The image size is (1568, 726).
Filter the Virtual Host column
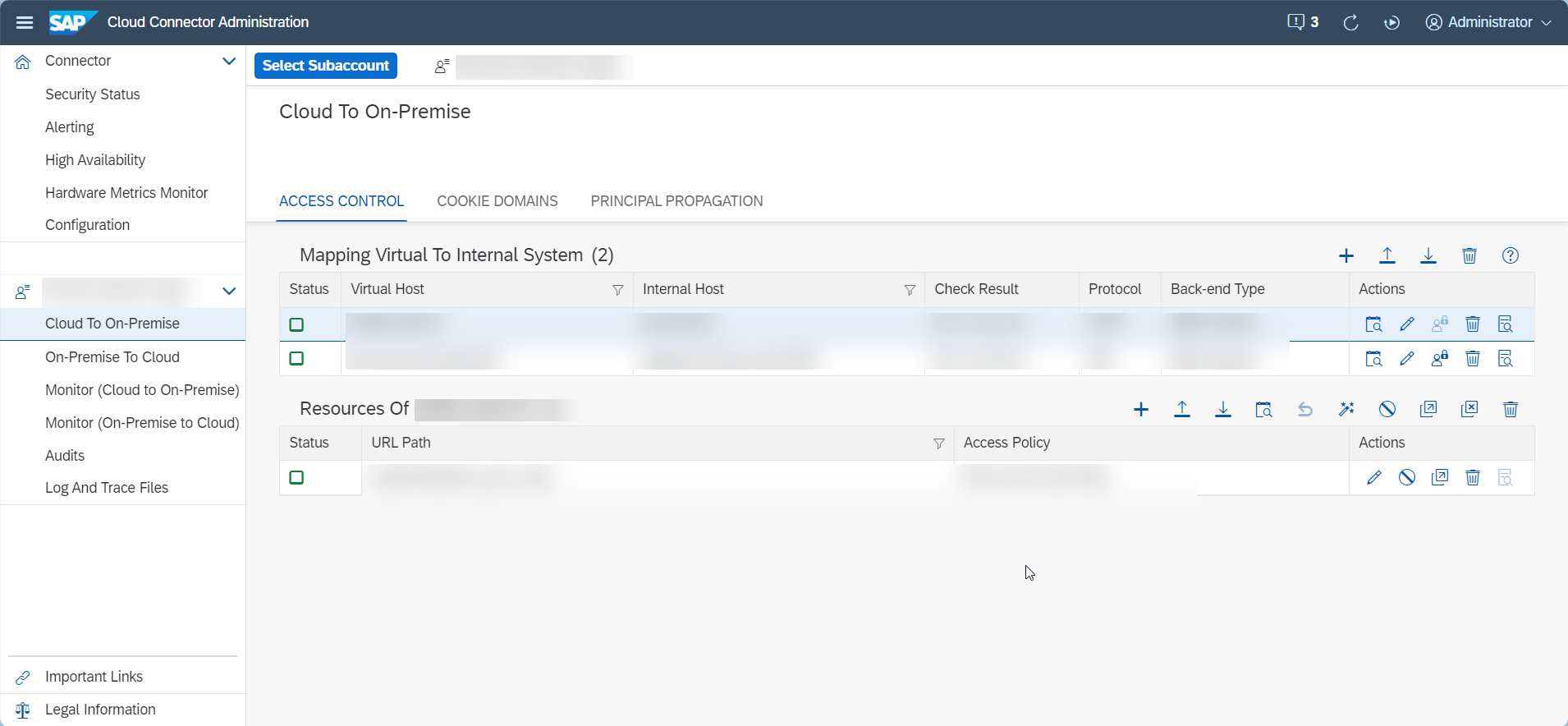(x=618, y=290)
